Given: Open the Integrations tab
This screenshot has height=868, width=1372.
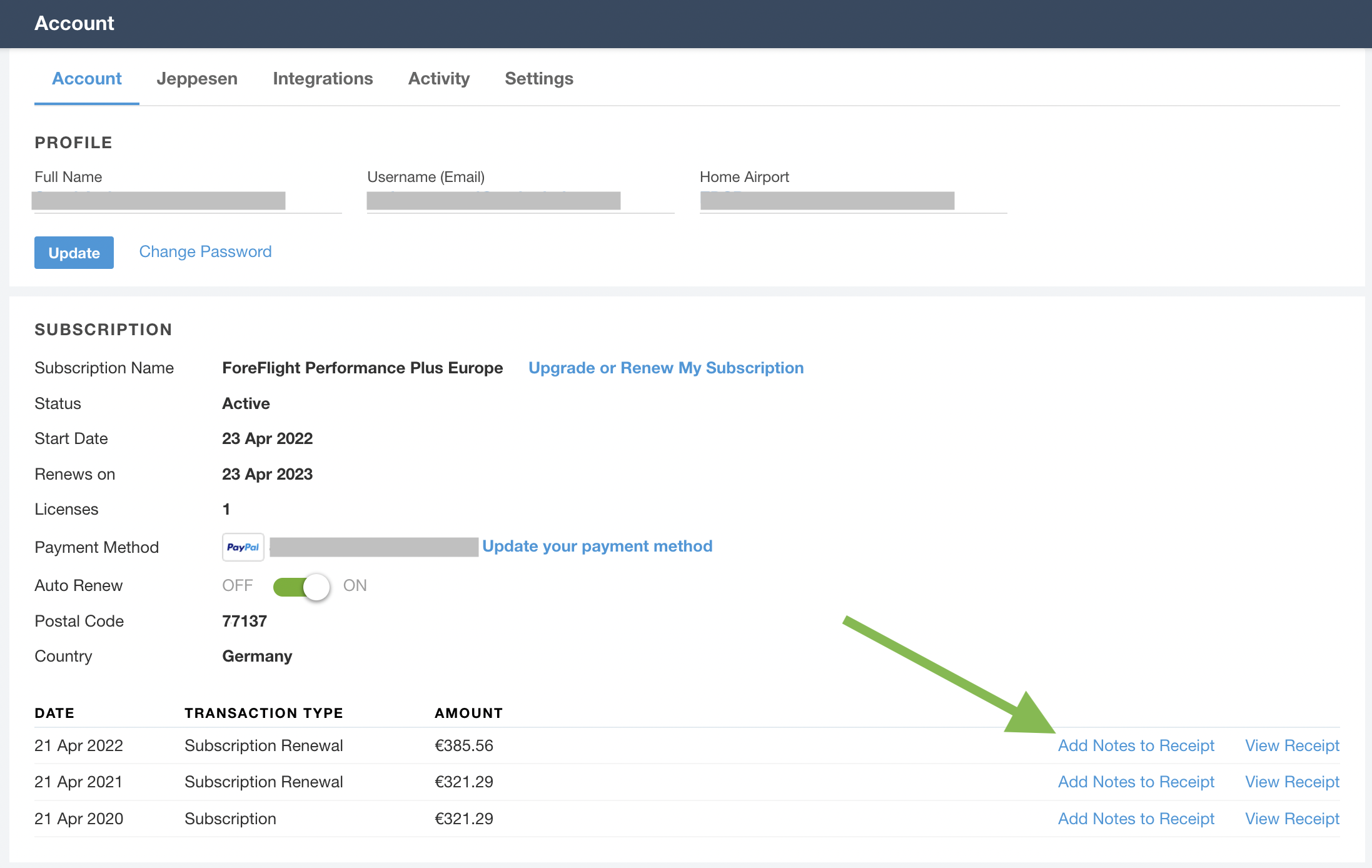Looking at the screenshot, I should [323, 79].
